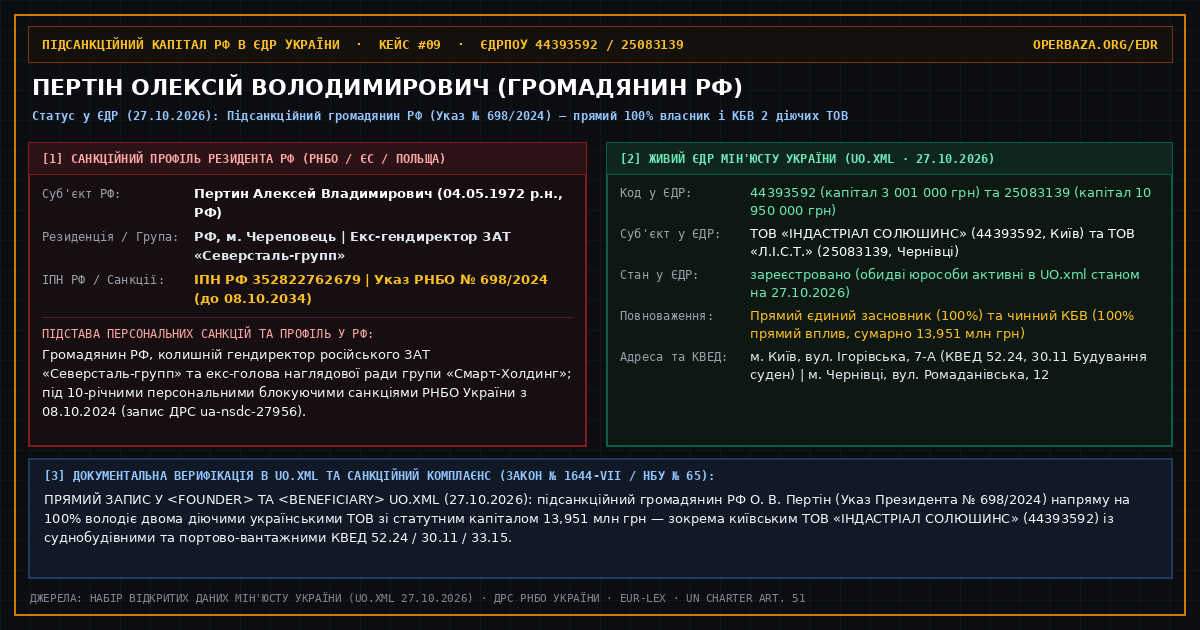
Task: Click panel header '[3] ДОКУМЕНТАЛЬНА ВЕРИФІКАЦІЯ В UO.XML'
Action: 379,476
